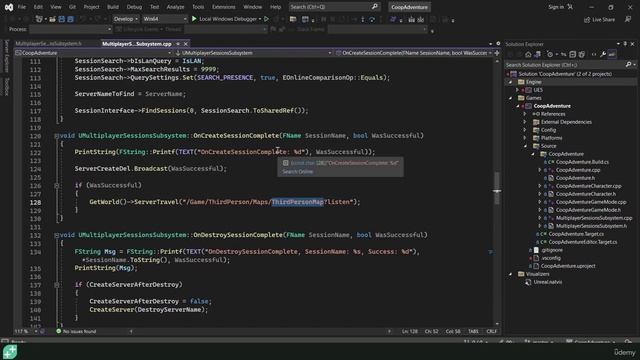640x360 pixels.
Task: Collapse the Visualizers folder
Action: [x=510, y=274]
